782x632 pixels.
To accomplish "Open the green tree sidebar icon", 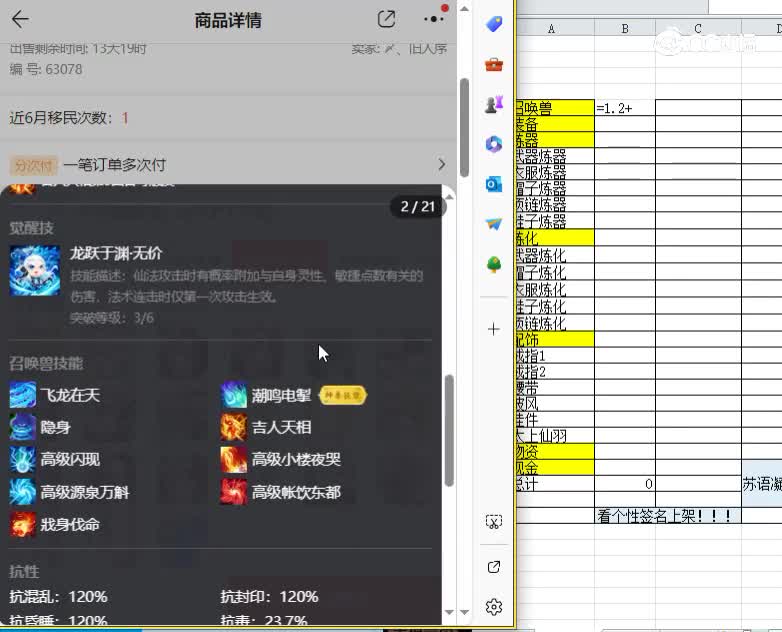I will click(x=494, y=264).
